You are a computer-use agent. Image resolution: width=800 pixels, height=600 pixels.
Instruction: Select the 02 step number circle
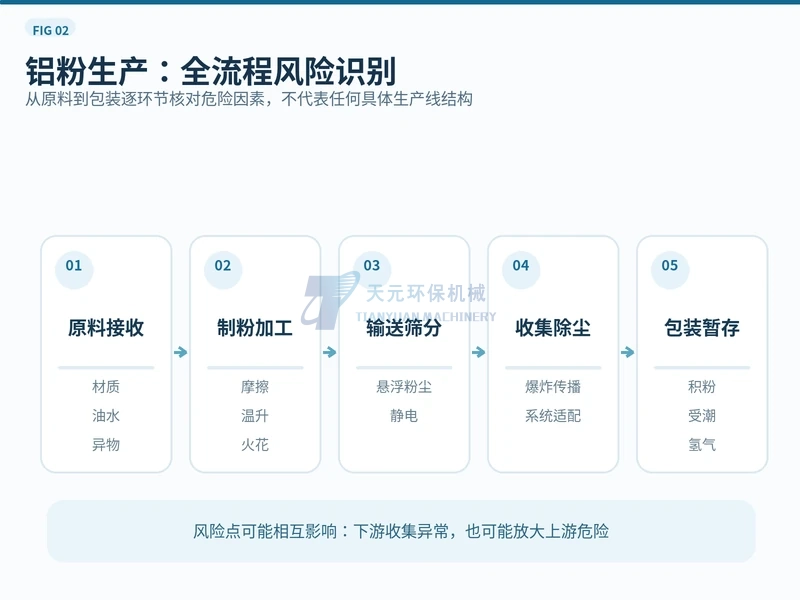(223, 269)
